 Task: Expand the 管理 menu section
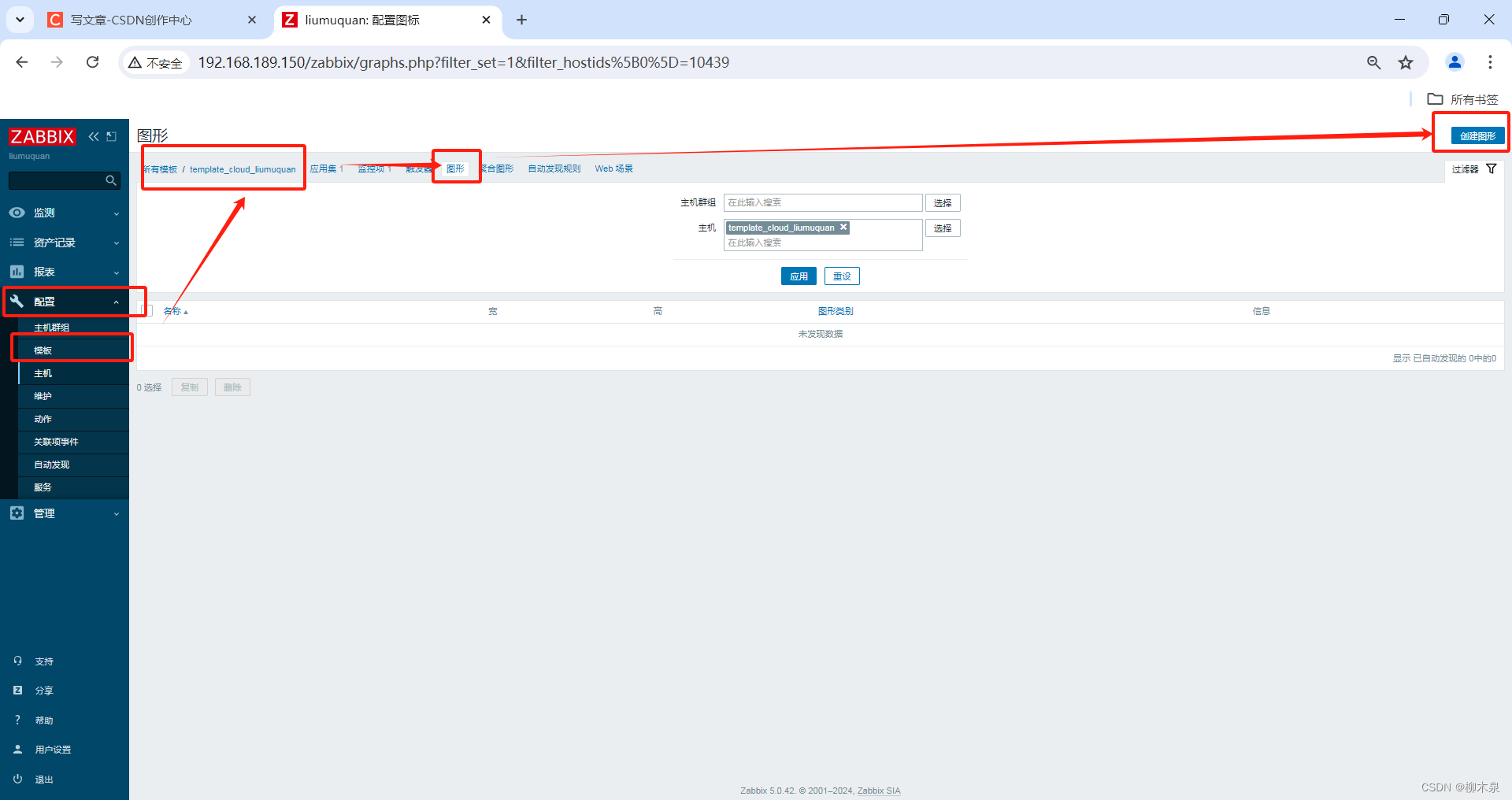pyautogui.click(x=117, y=513)
